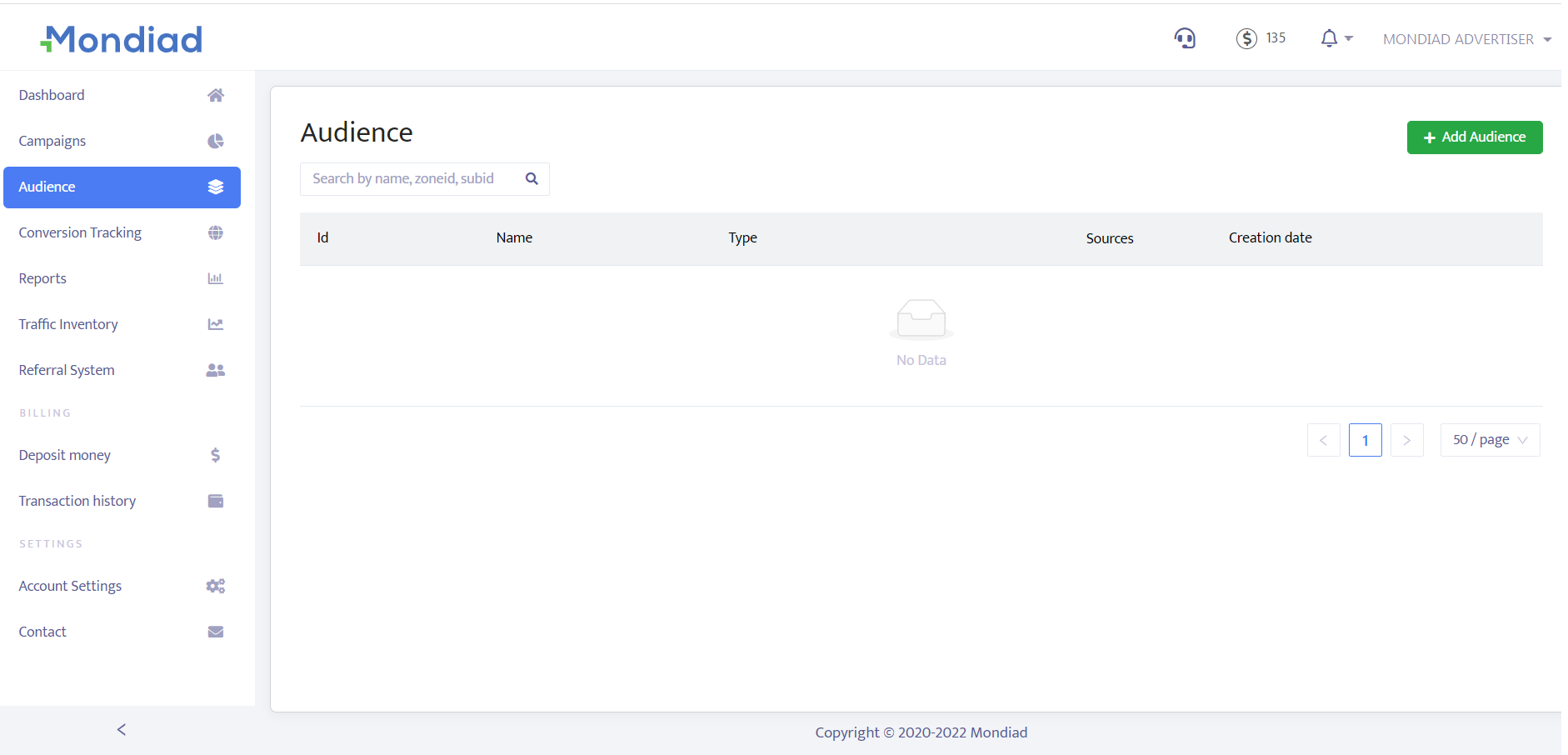Click the support headset icon
1568x755 pixels.
tap(1184, 38)
